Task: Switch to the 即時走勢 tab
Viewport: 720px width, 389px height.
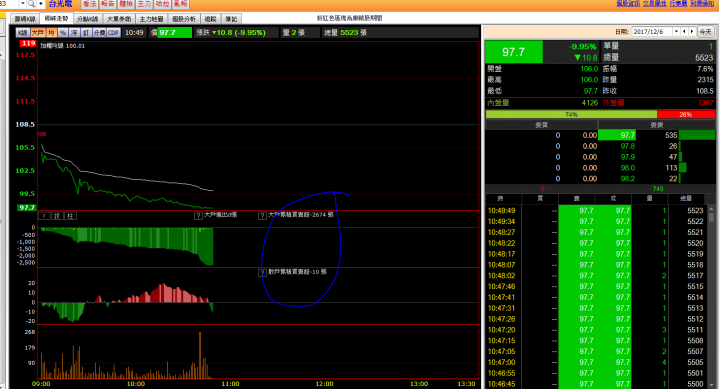Action: point(56,18)
